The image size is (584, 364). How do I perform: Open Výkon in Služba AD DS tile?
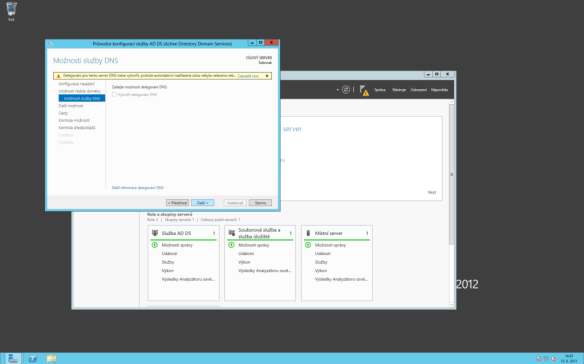click(x=168, y=271)
